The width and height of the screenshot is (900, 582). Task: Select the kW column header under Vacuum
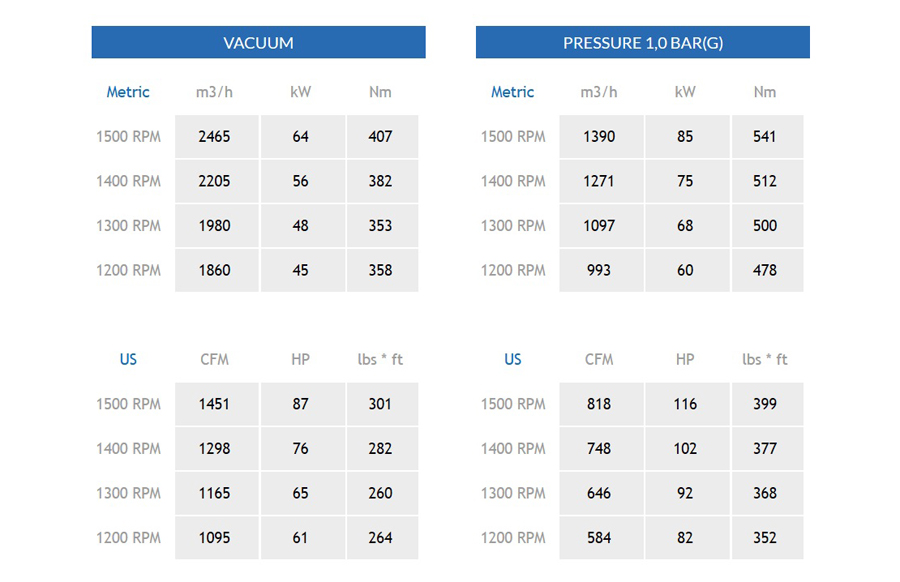[300, 92]
